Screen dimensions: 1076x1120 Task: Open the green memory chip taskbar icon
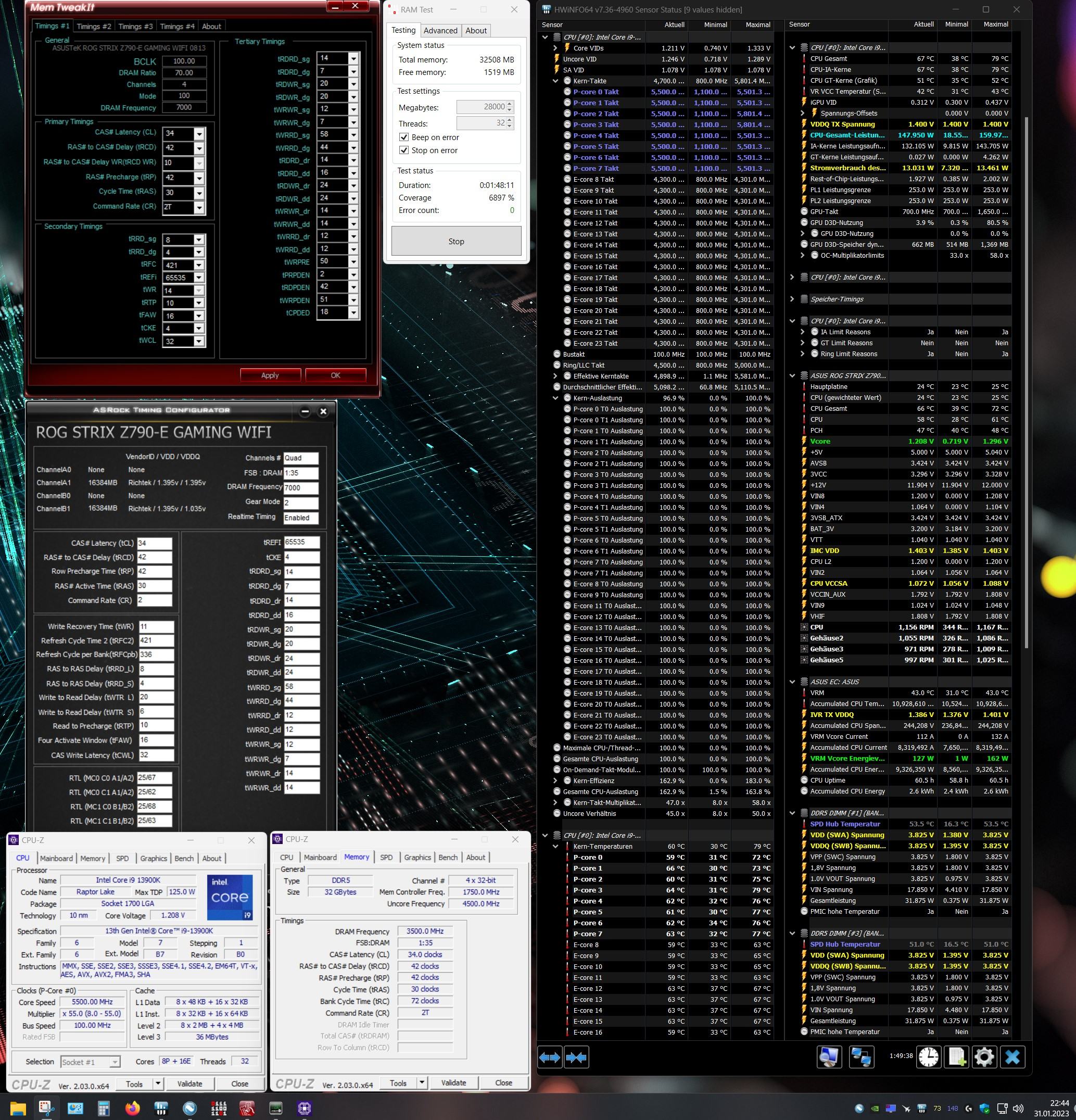click(275, 1109)
